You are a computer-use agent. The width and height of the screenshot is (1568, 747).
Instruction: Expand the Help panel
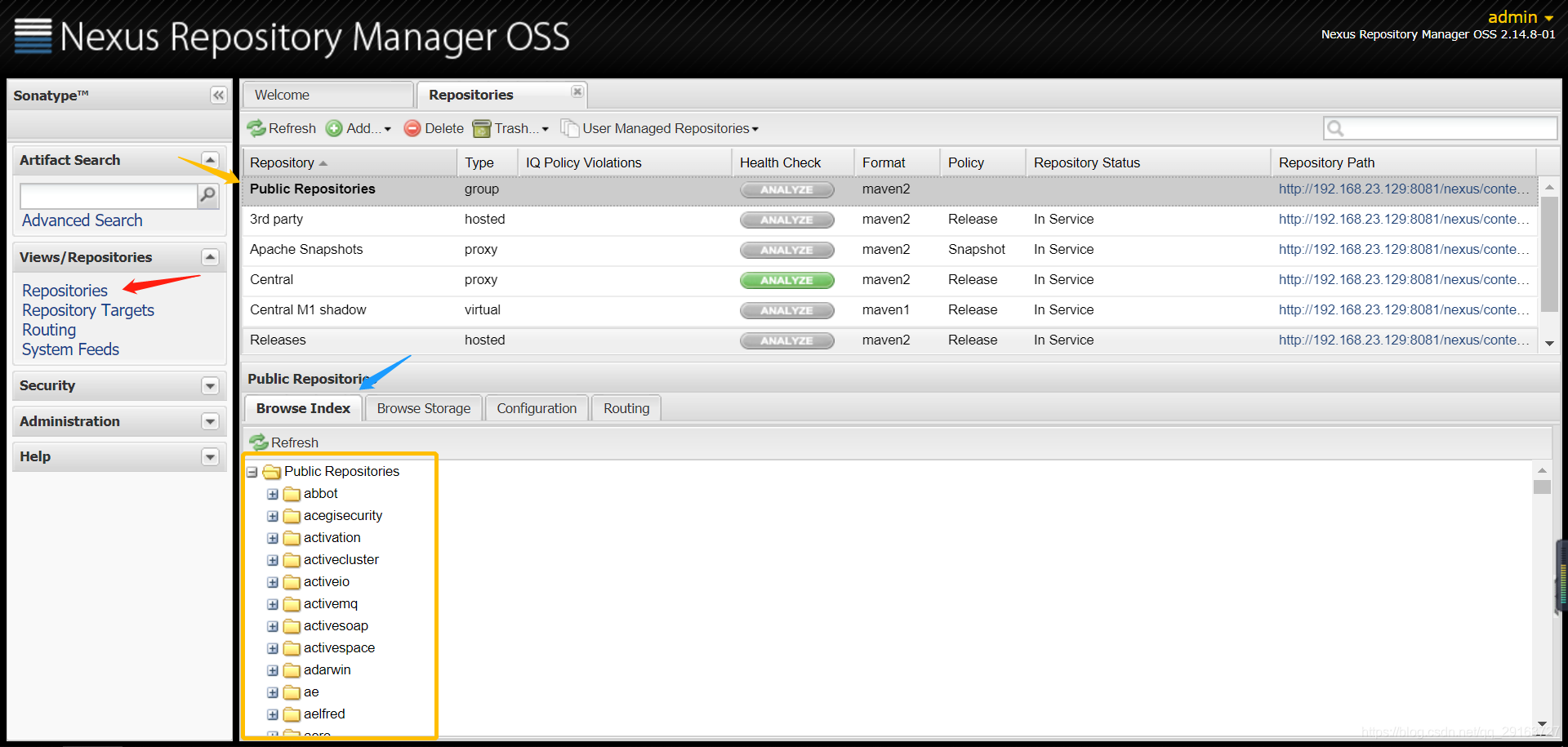[x=210, y=456]
